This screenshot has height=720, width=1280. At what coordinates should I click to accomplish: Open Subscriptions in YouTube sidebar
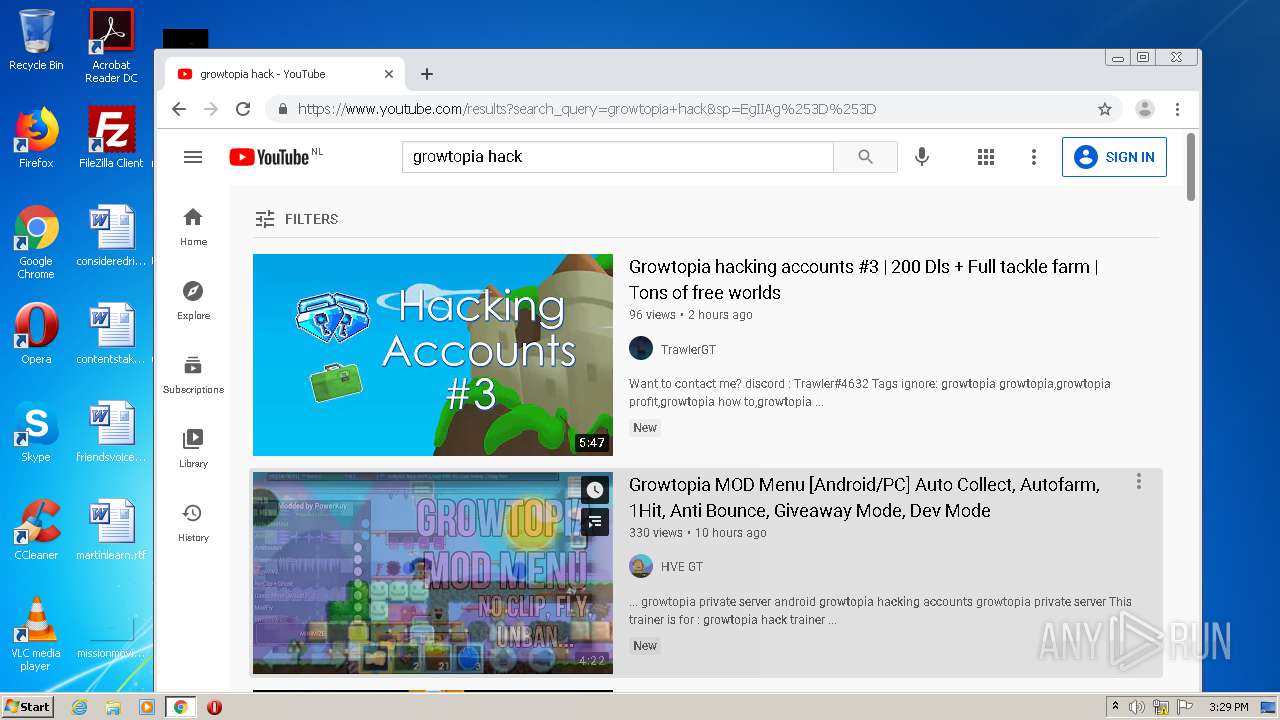coord(193,374)
